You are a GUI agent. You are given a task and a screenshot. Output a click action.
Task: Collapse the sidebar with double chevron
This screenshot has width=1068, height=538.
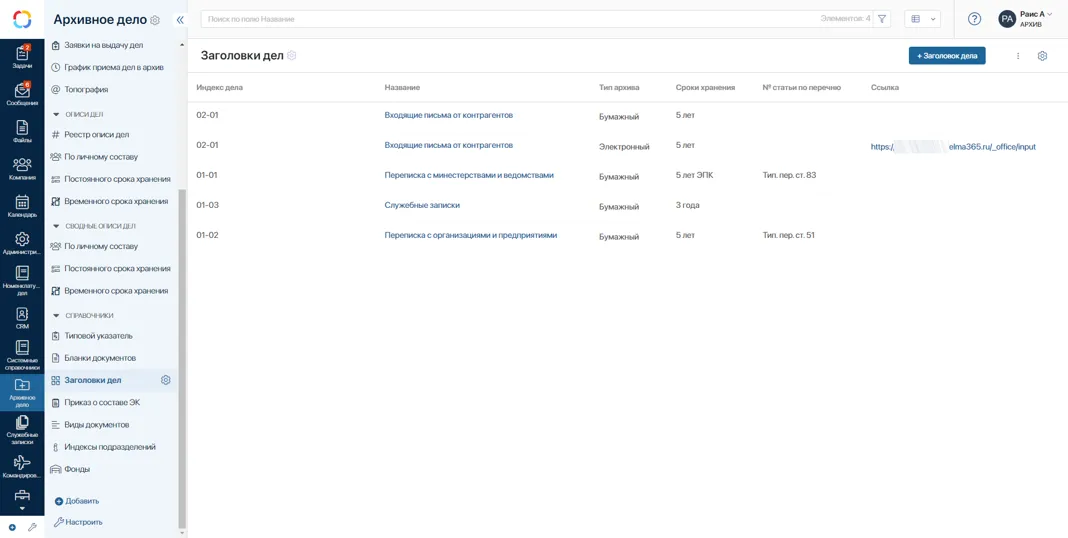(180, 20)
